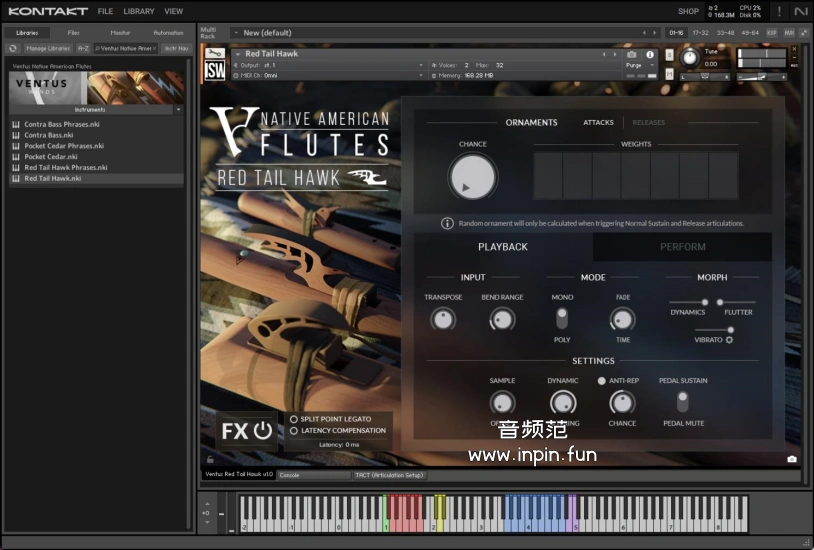Toggle the Instr Nav pane button
The image size is (814, 550).
point(177,48)
